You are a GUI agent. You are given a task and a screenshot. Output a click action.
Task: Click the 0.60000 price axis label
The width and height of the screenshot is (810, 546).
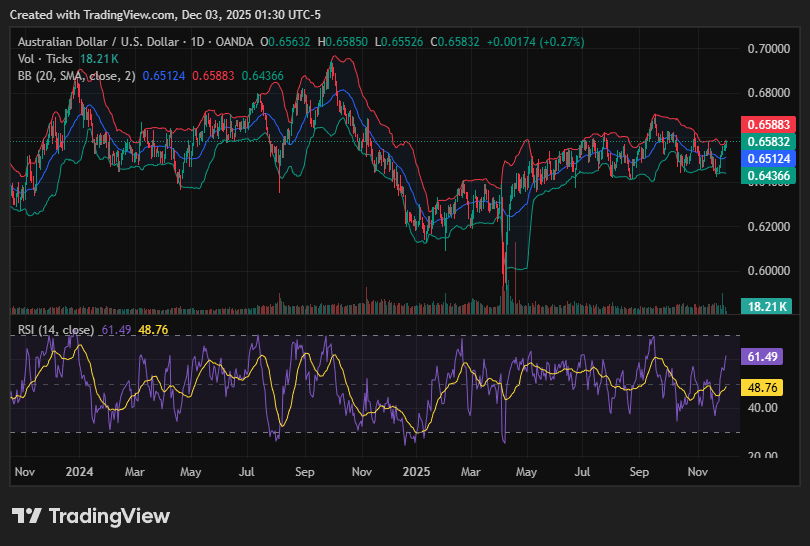point(767,271)
